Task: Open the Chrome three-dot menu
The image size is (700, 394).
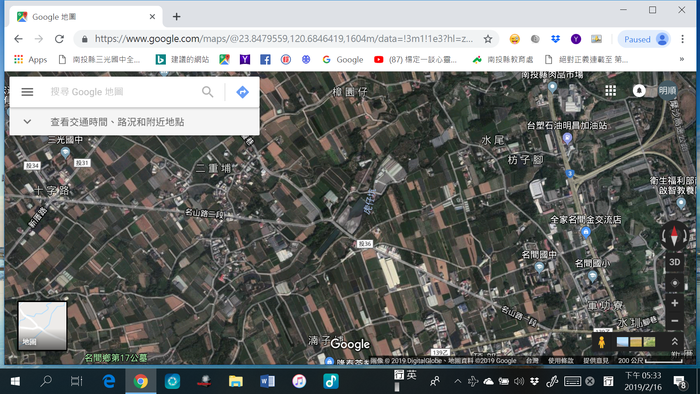Action: point(682,39)
